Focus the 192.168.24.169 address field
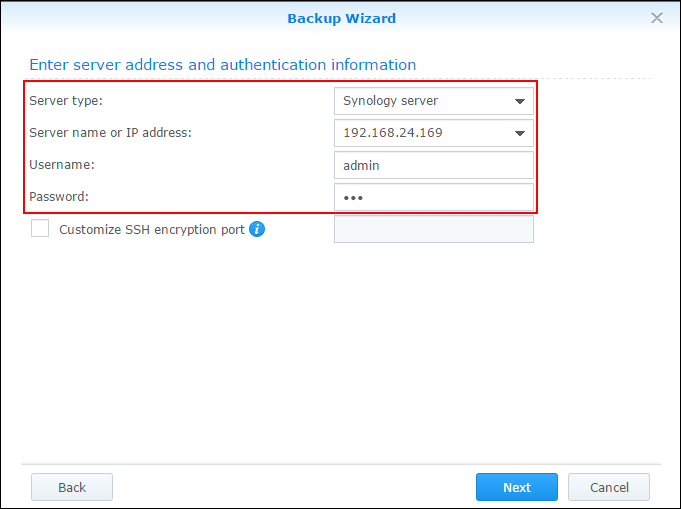 [434, 133]
